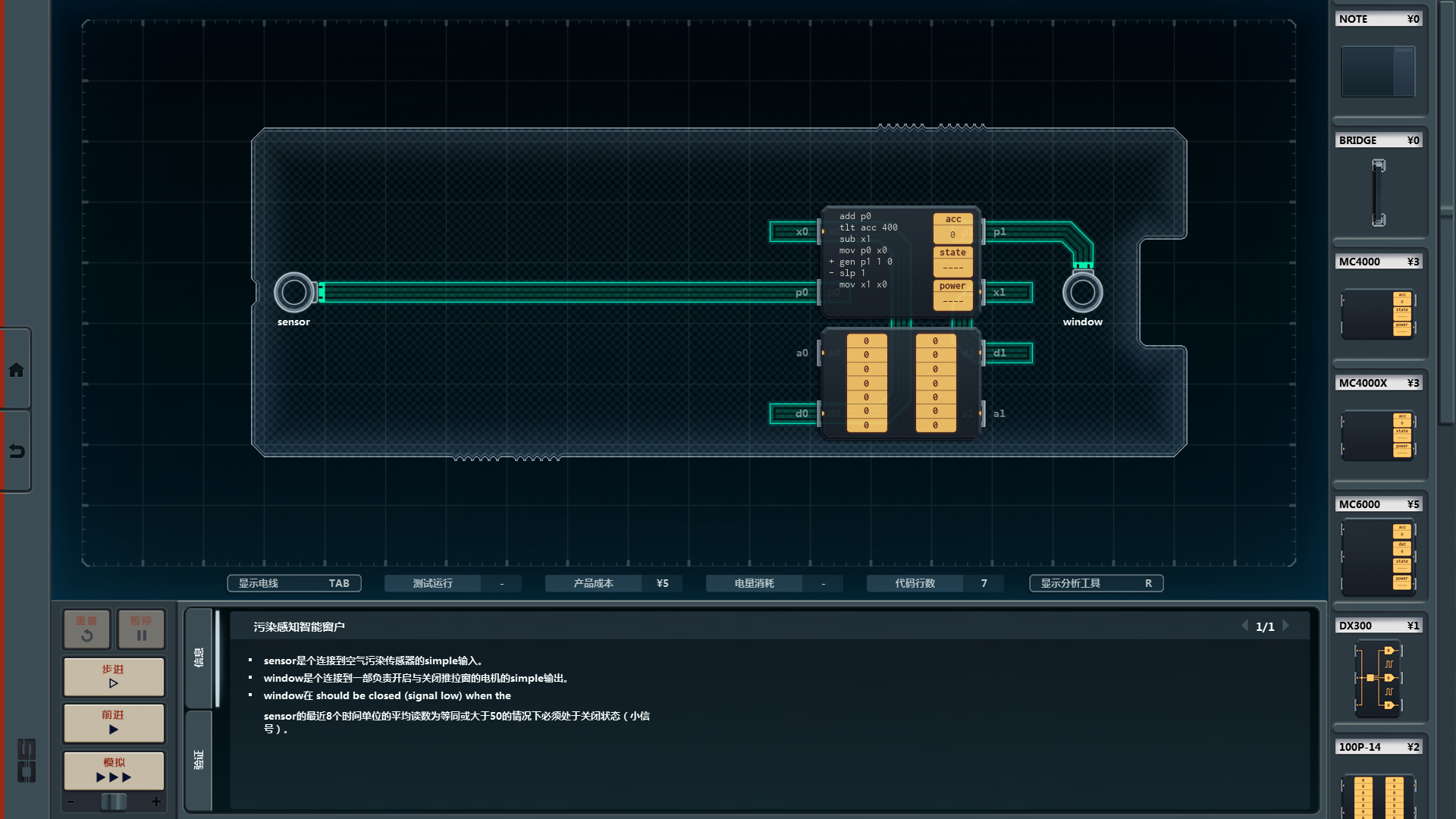Reset simulation using 重置 button
The width and height of the screenshot is (1456, 819).
[x=86, y=629]
